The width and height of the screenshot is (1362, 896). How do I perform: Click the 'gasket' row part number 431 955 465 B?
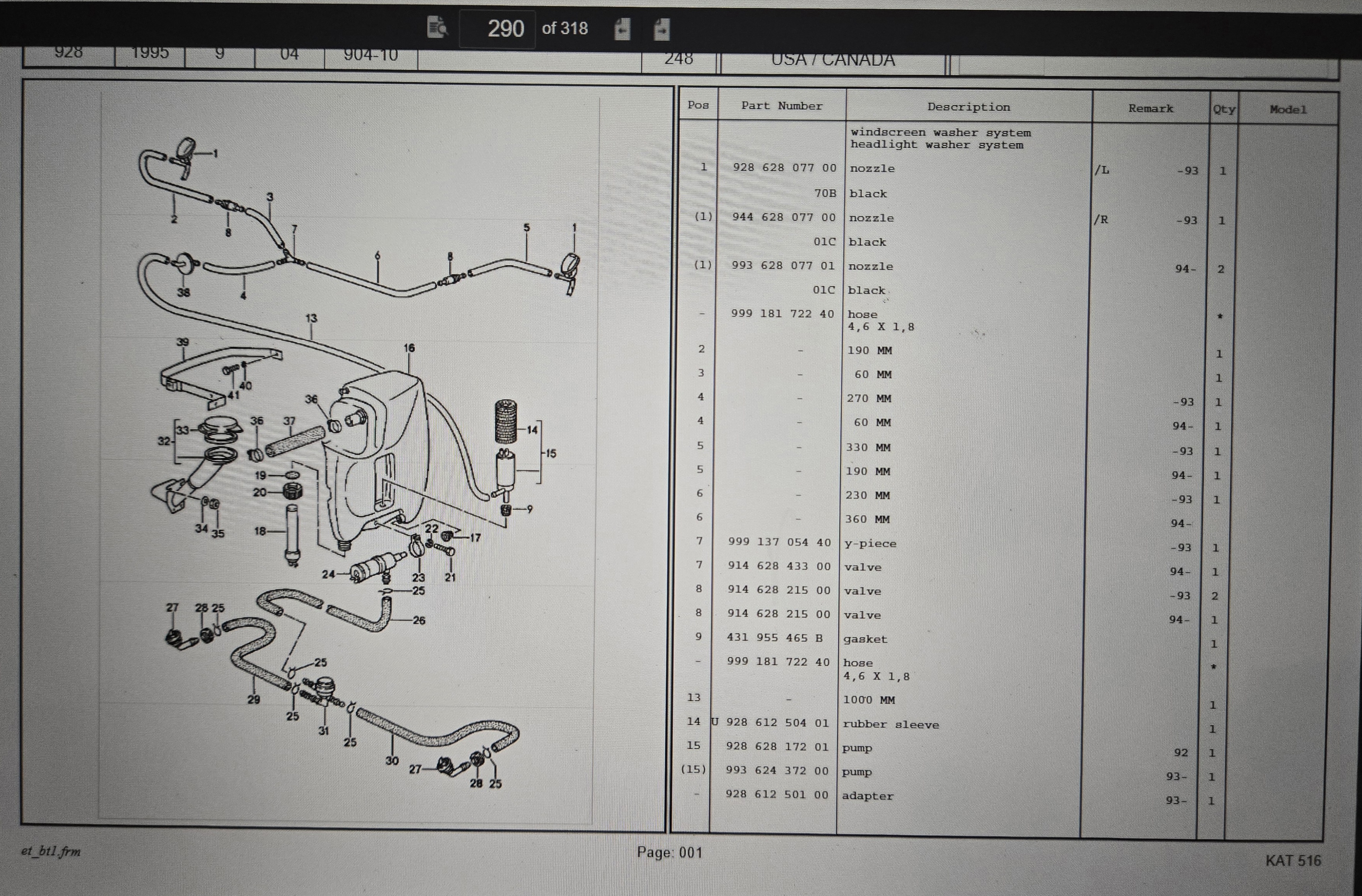[775, 637]
